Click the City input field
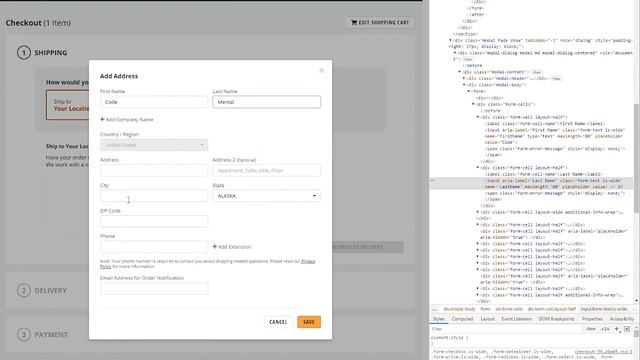640x360 pixels. pyautogui.click(x=154, y=196)
